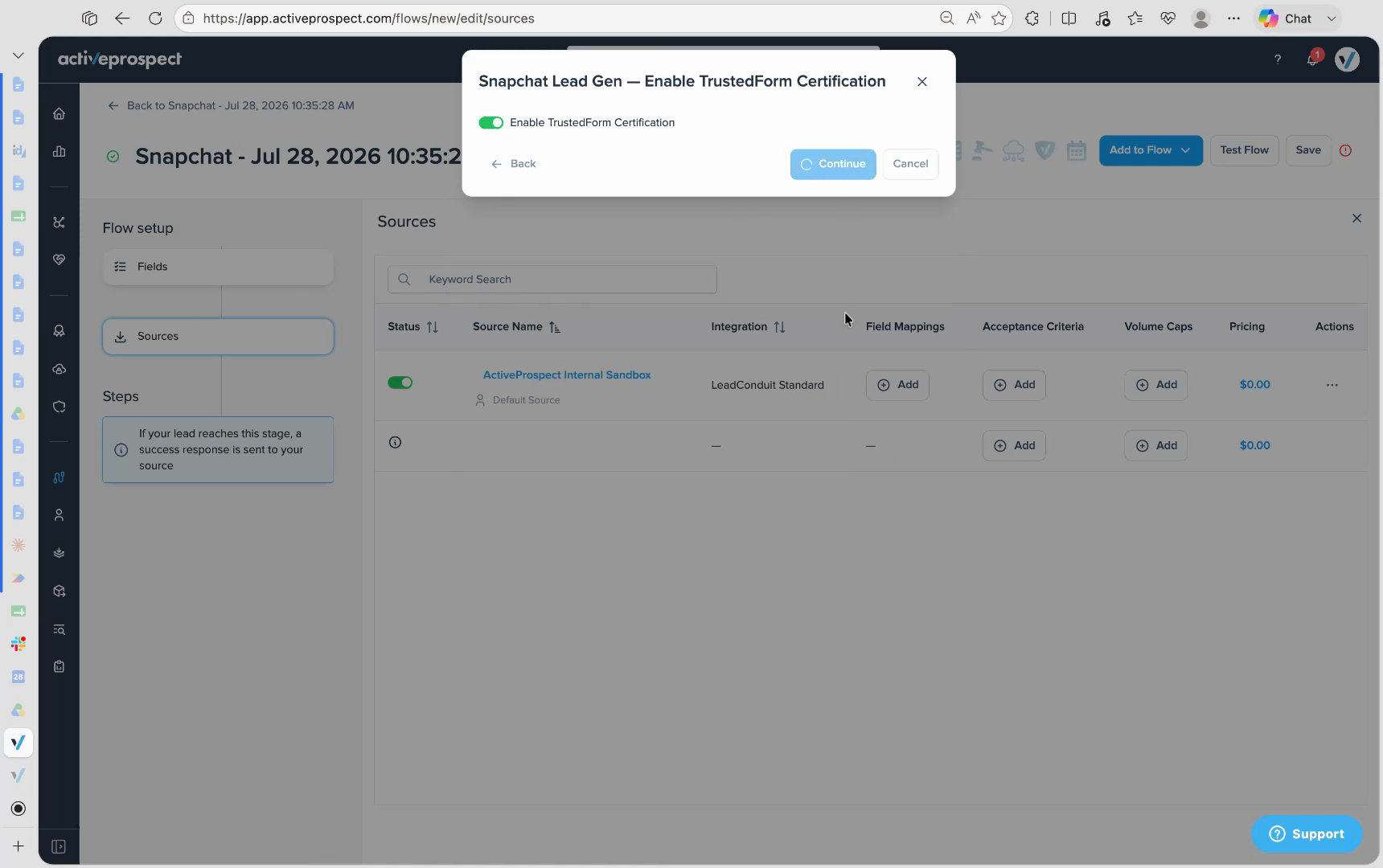Open the home icon in the sidebar
The width and height of the screenshot is (1383, 868).
coord(59,114)
